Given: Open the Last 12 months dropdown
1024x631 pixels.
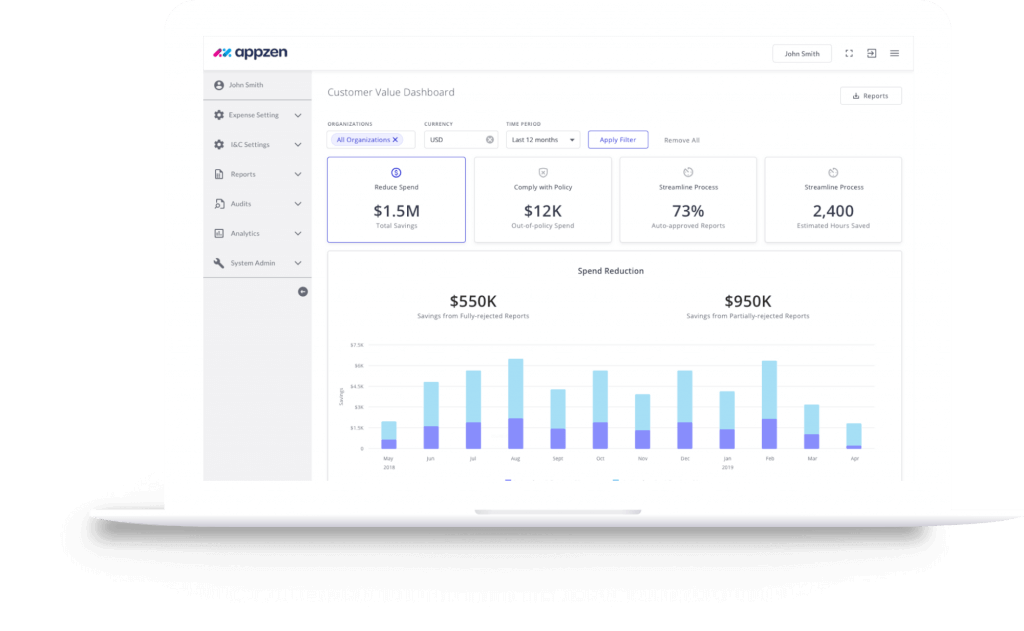Looking at the screenshot, I should point(542,139).
